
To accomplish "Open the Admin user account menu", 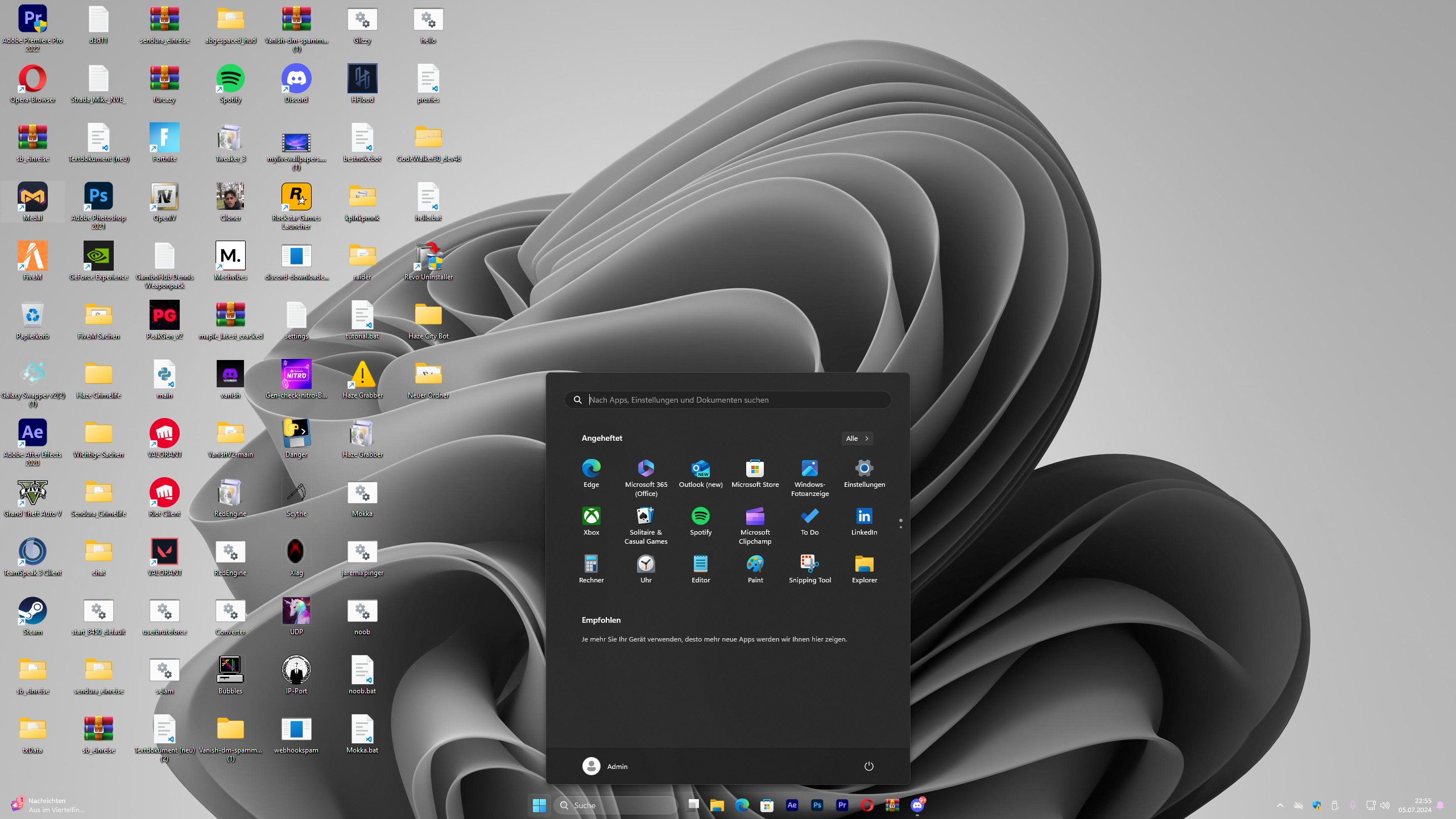I will point(605,766).
